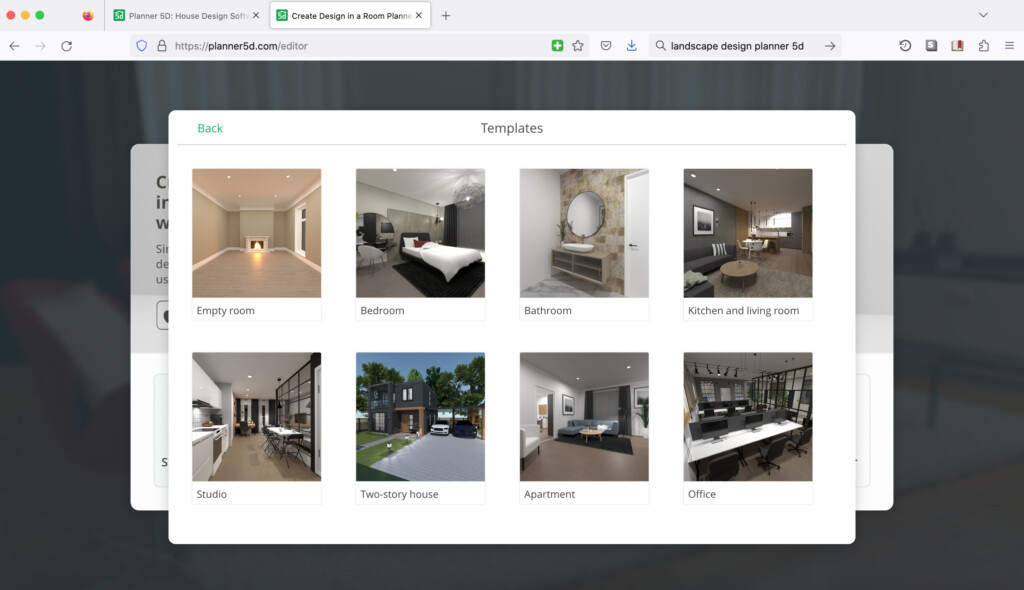Viewport: 1024px width, 590px height.
Task: Choose the Empty room template thumbnail
Action: (257, 233)
